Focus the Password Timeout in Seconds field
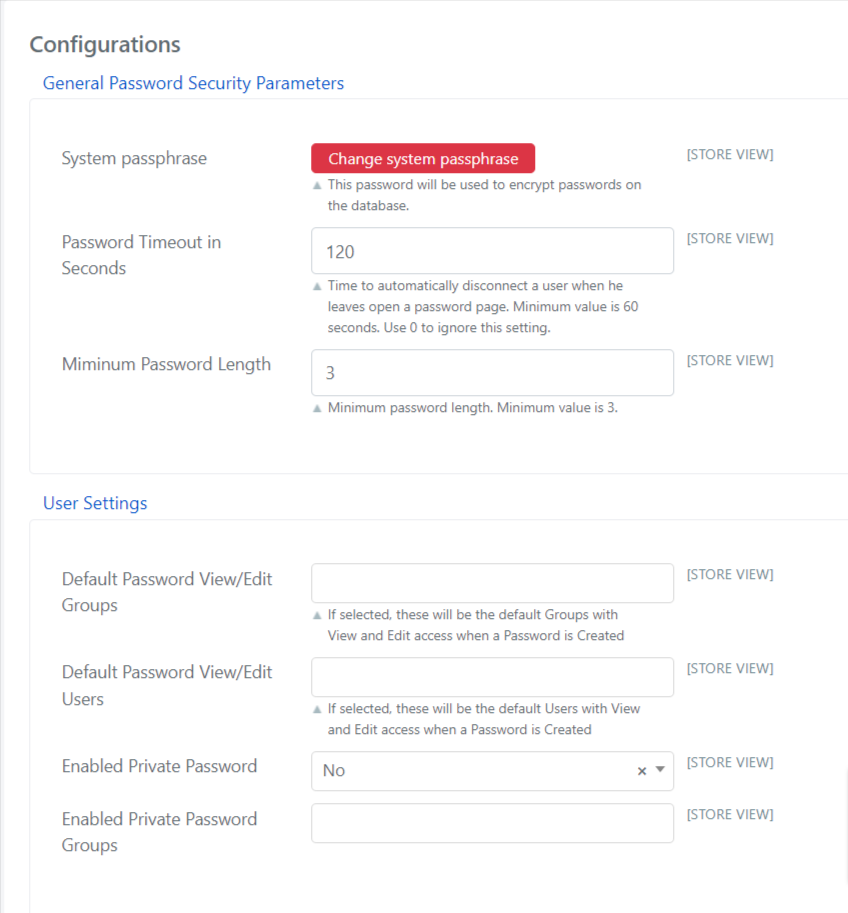The width and height of the screenshot is (848, 913). pyautogui.click(x=492, y=251)
